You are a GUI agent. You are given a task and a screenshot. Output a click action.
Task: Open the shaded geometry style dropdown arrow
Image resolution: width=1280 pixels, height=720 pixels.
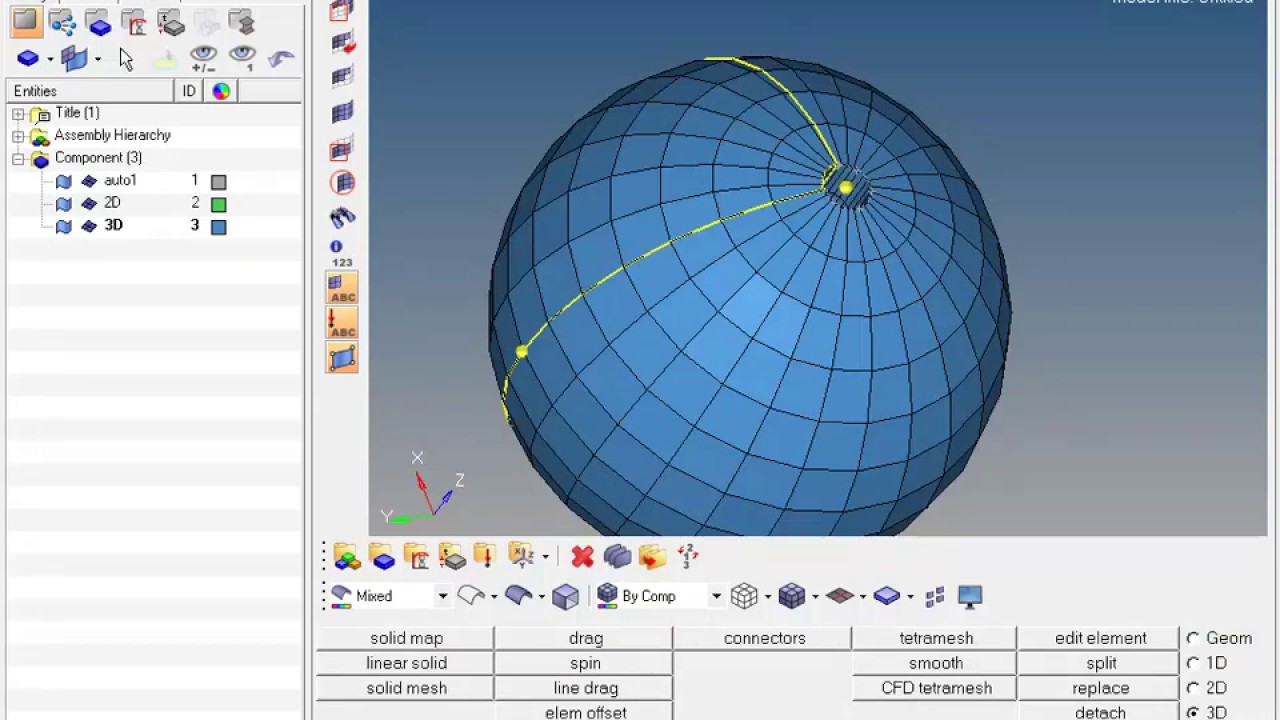542,597
